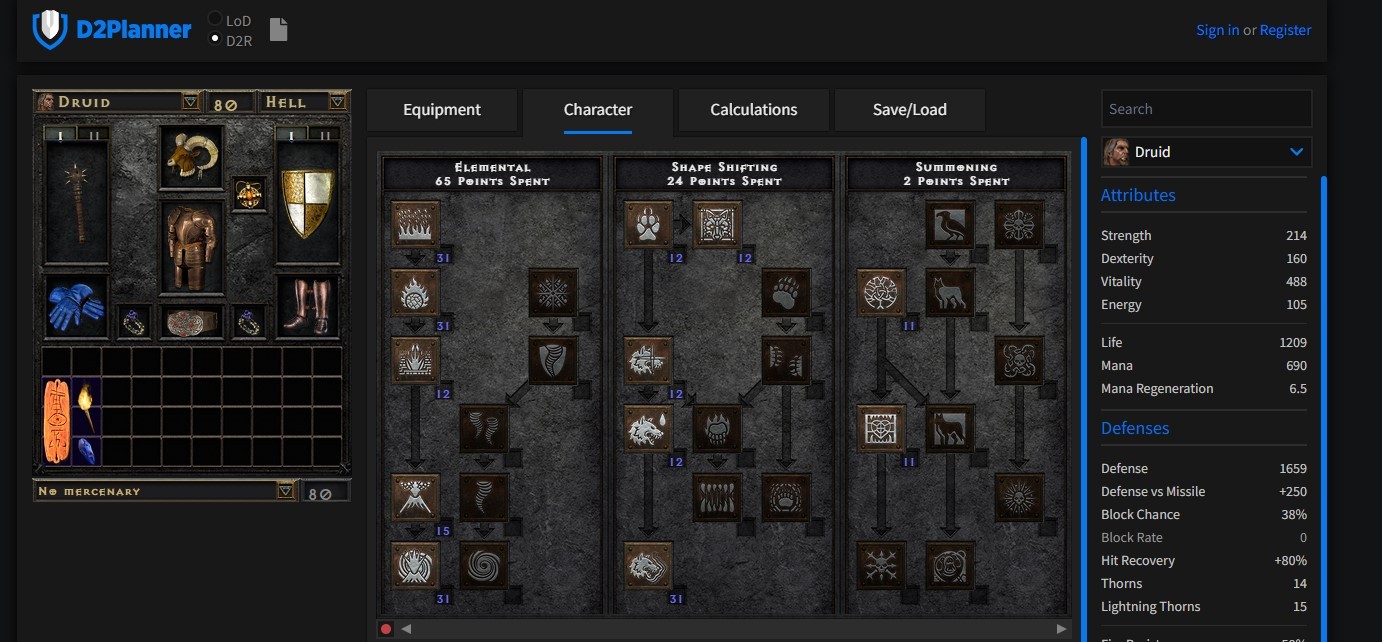Click the ram horn helm slot
Screen dimensions: 1382x642
(192, 156)
